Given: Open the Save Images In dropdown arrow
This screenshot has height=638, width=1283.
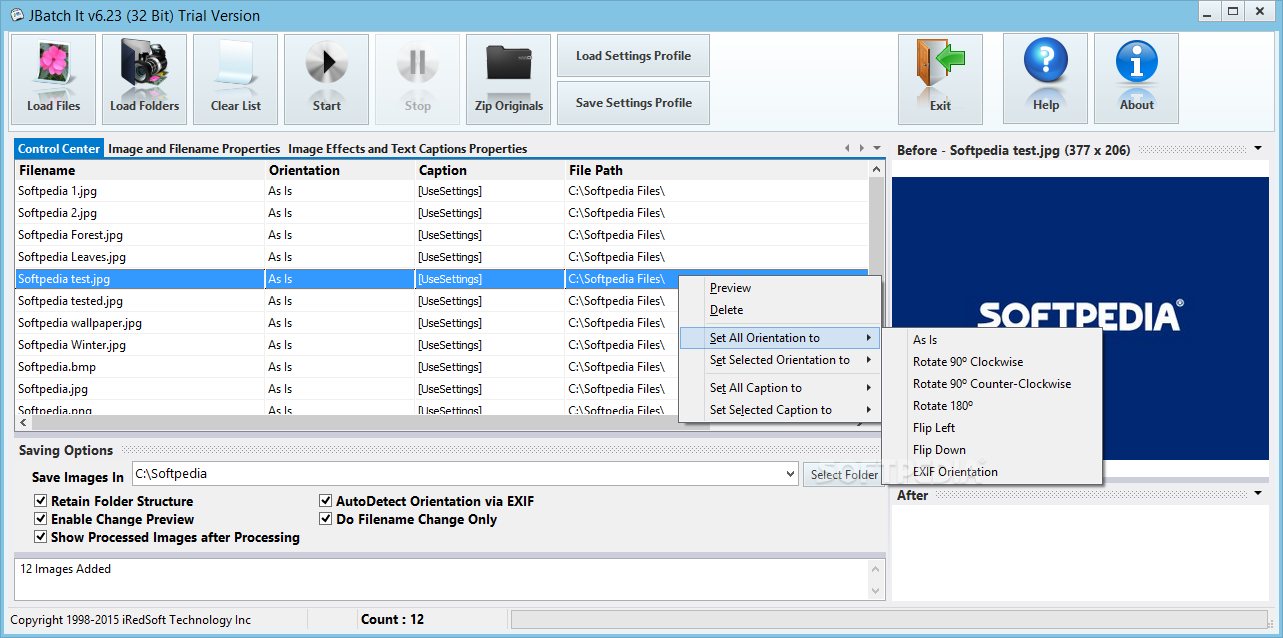Looking at the screenshot, I should [790, 474].
